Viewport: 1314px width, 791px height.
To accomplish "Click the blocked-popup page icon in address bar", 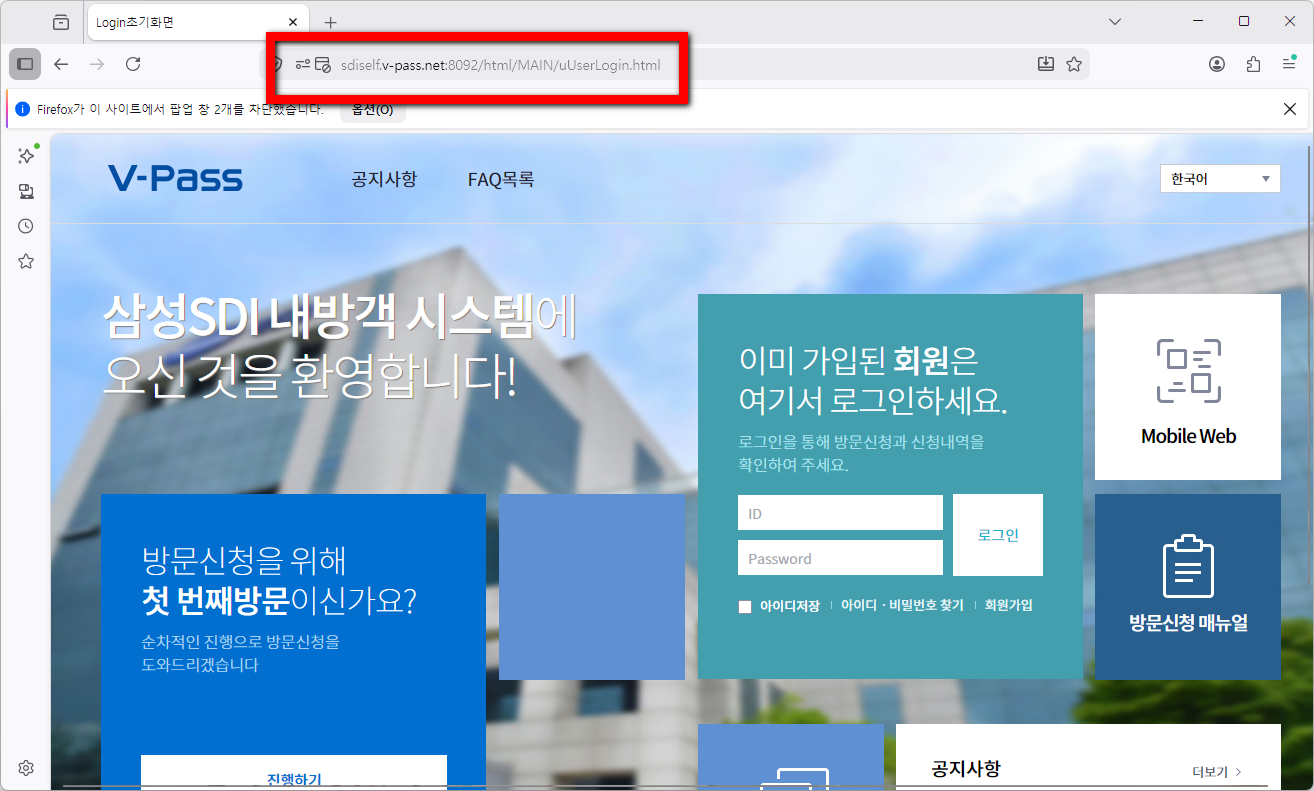I will pos(323,64).
